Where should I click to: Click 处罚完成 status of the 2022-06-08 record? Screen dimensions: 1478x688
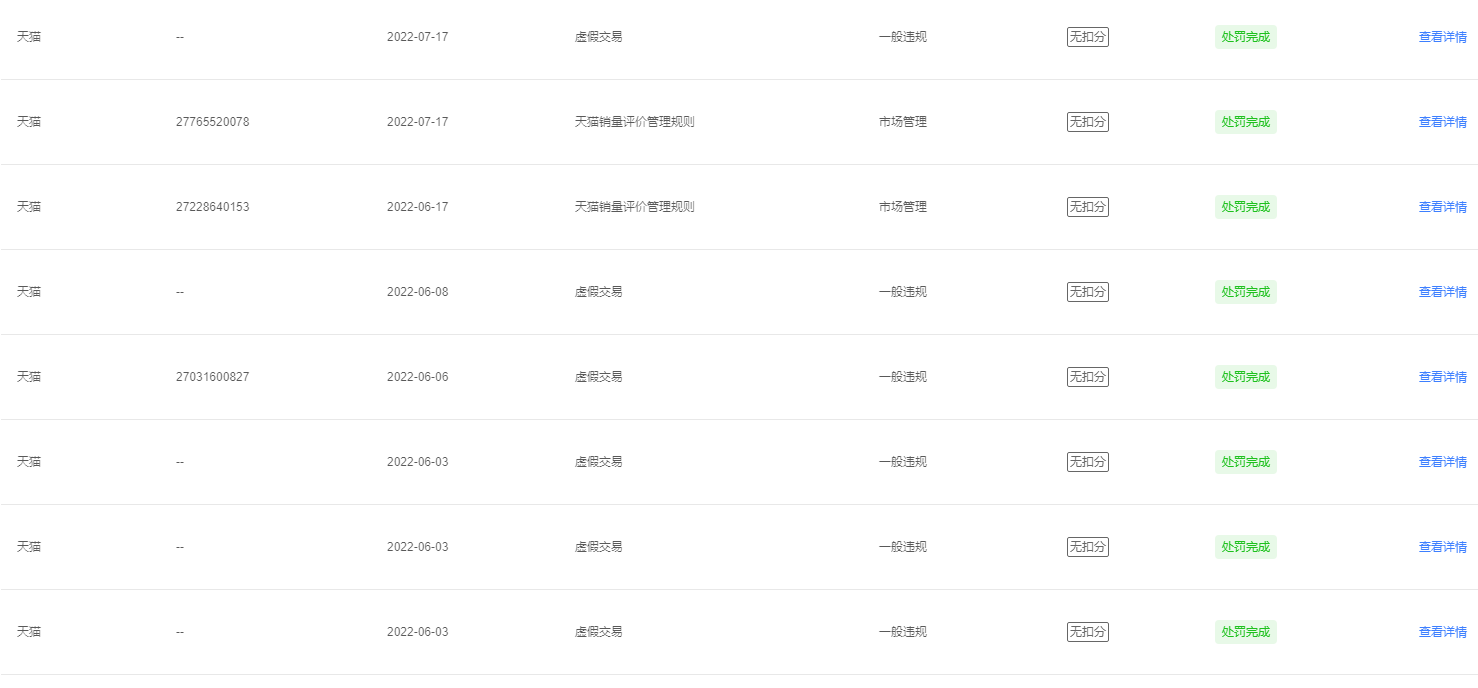1246,292
